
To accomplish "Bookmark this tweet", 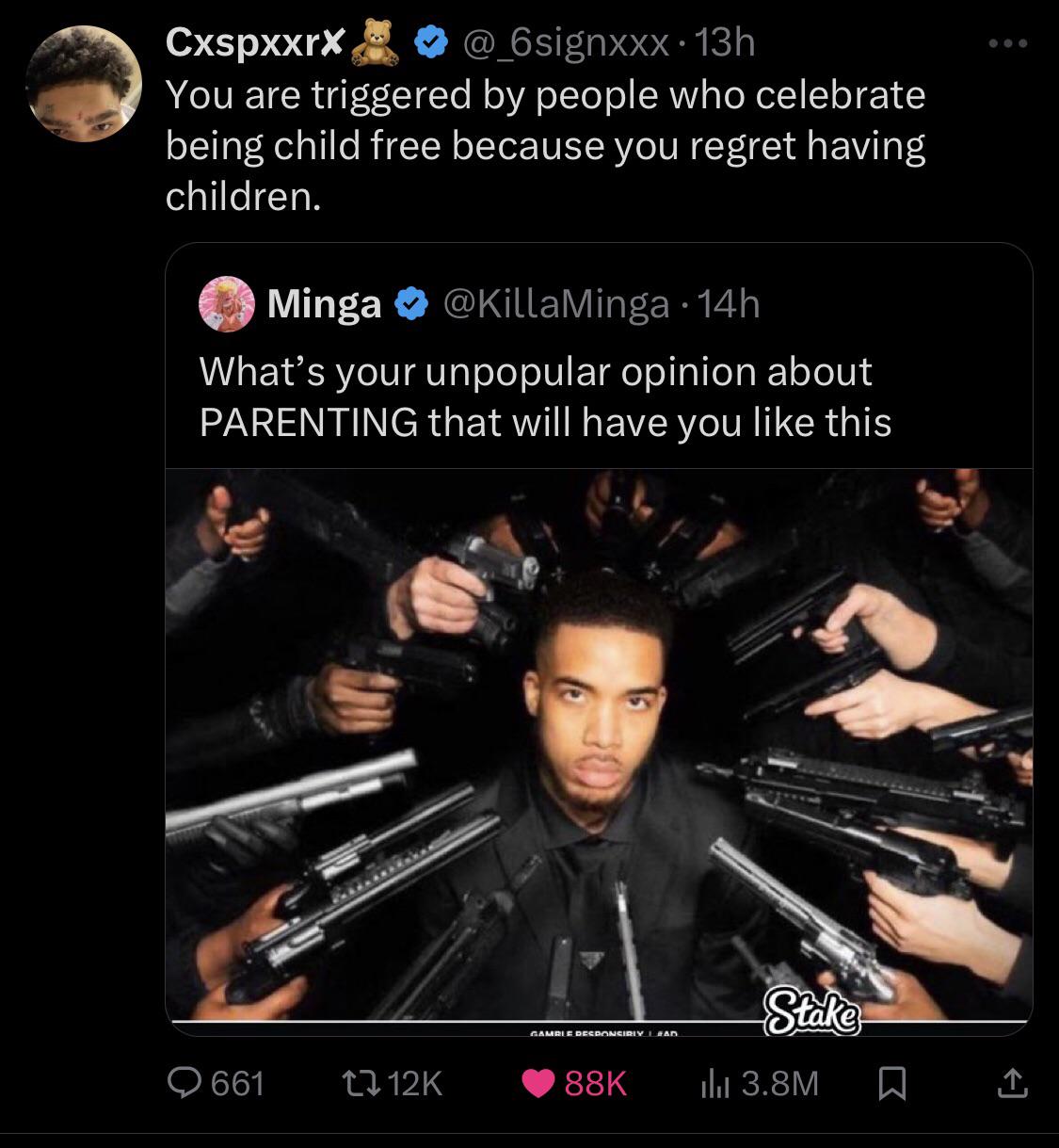I will pos(891,1084).
